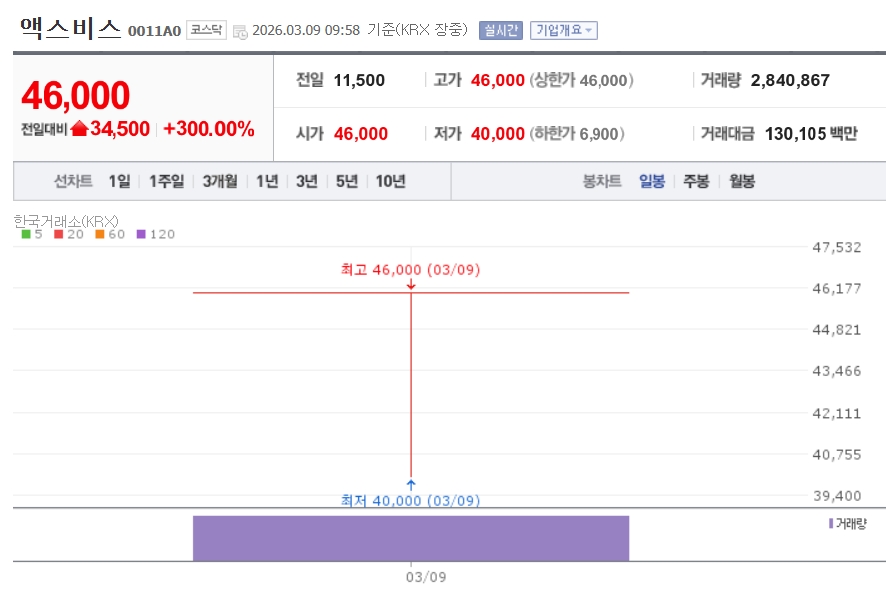The width and height of the screenshot is (886, 591).
Task: Click the purple volume bar for 03/09
Action: pos(410,538)
